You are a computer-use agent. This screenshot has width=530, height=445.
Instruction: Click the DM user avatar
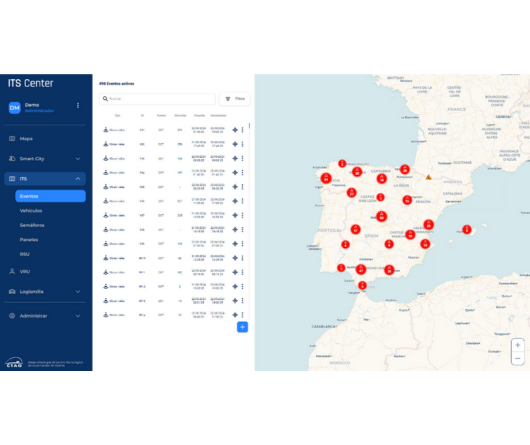pyautogui.click(x=15, y=108)
